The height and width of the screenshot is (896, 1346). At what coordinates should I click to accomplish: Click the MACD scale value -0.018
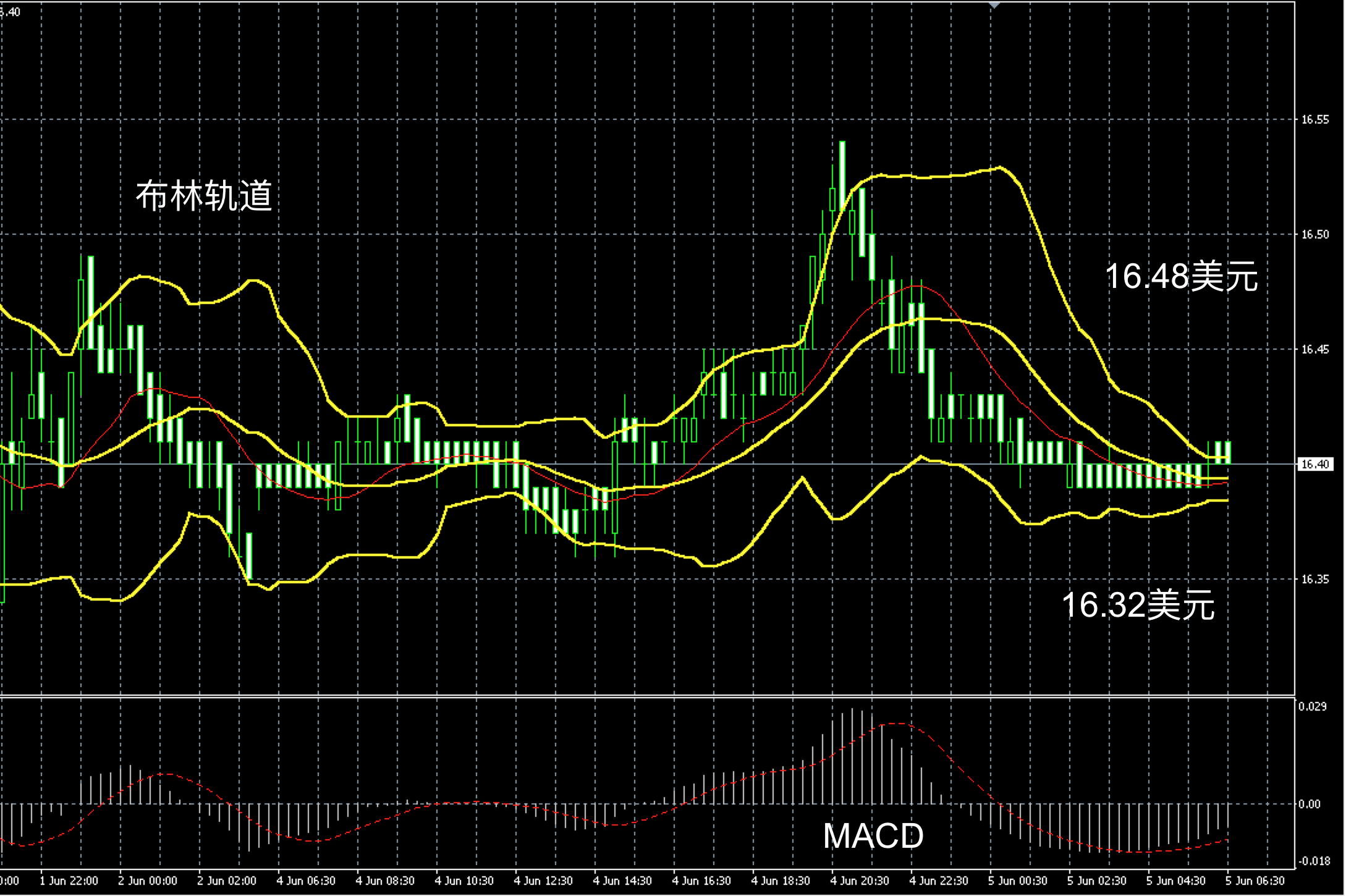click(1313, 861)
